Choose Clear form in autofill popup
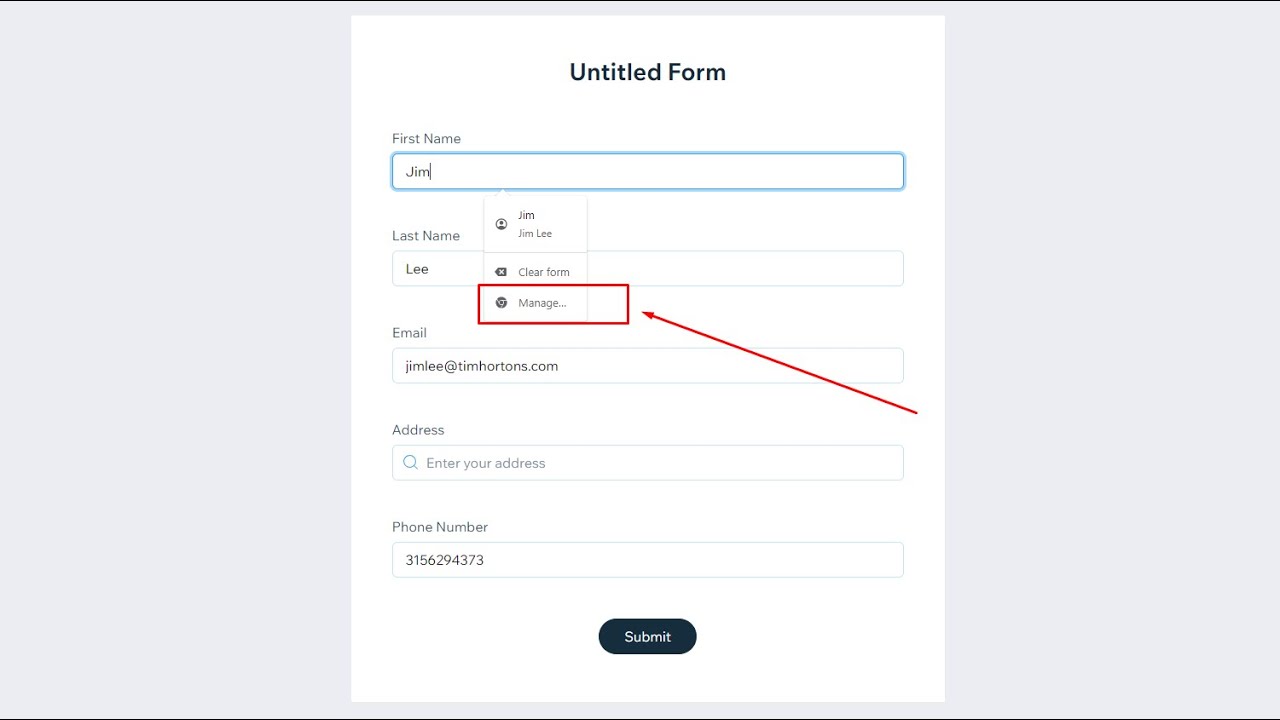 click(535, 272)
